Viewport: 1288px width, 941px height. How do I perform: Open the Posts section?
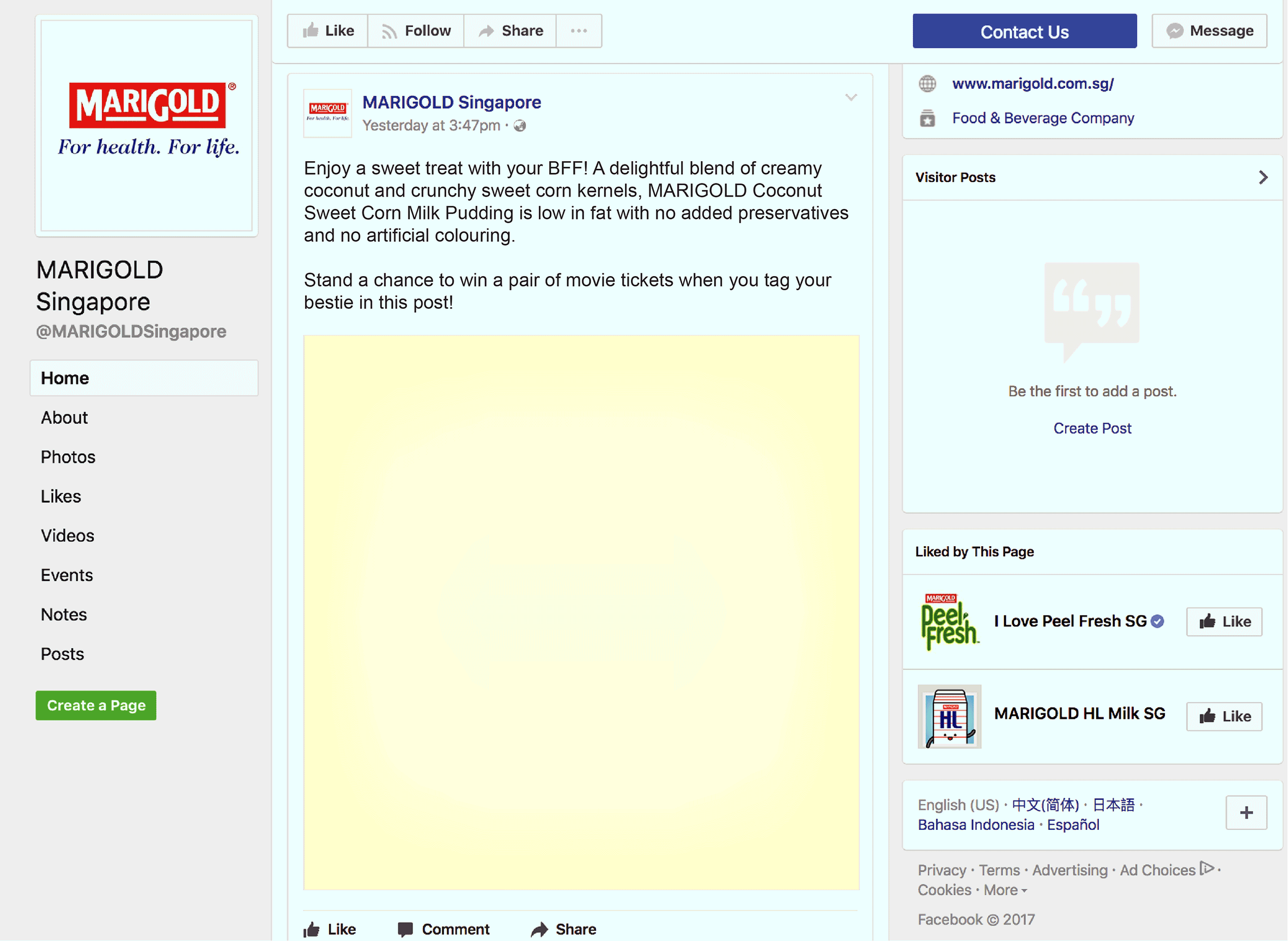(x=62, y=653)
